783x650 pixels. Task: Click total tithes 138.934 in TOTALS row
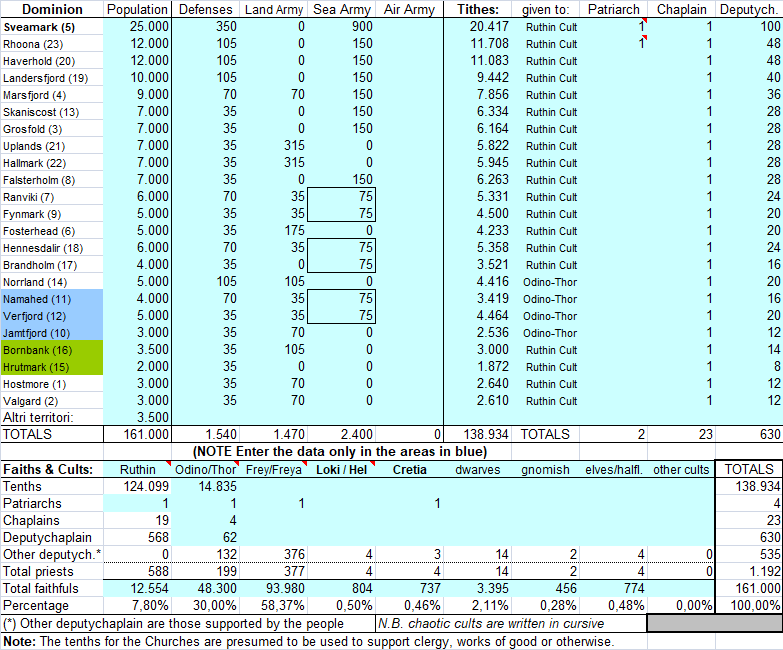(478, 434)
